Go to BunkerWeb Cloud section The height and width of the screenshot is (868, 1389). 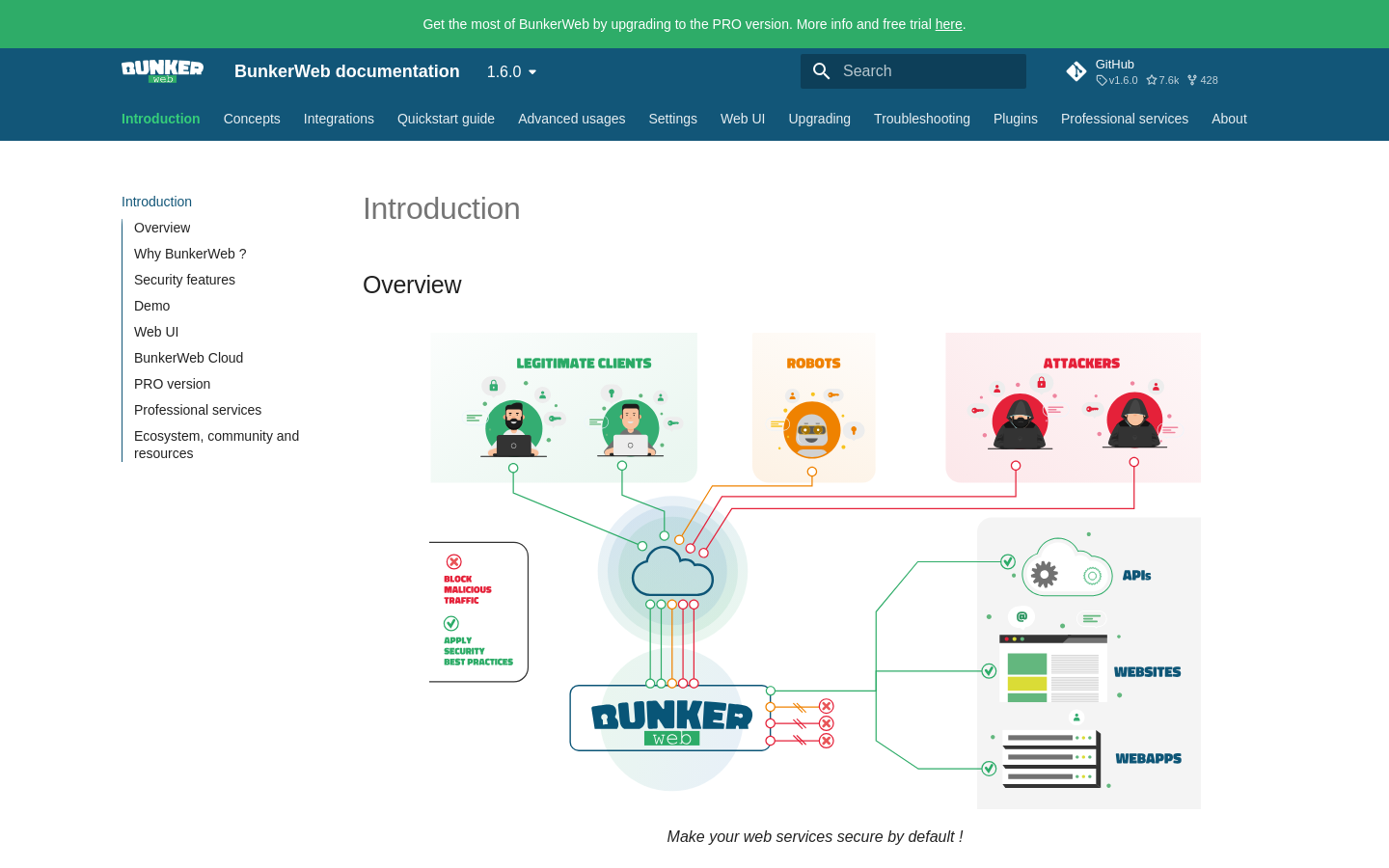188,358
